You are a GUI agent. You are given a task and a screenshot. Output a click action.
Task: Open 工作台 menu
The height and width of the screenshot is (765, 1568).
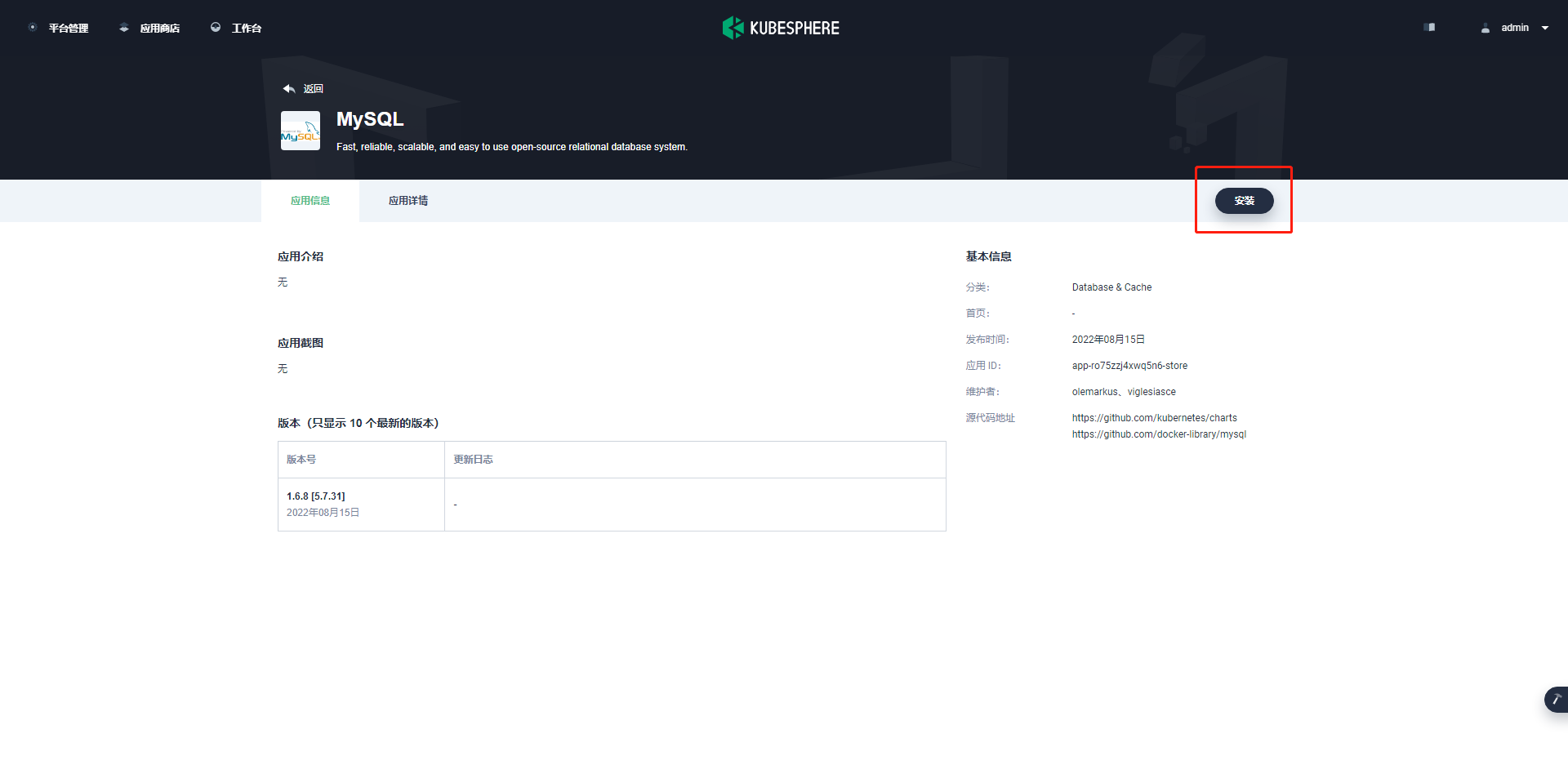click(247, 28)
